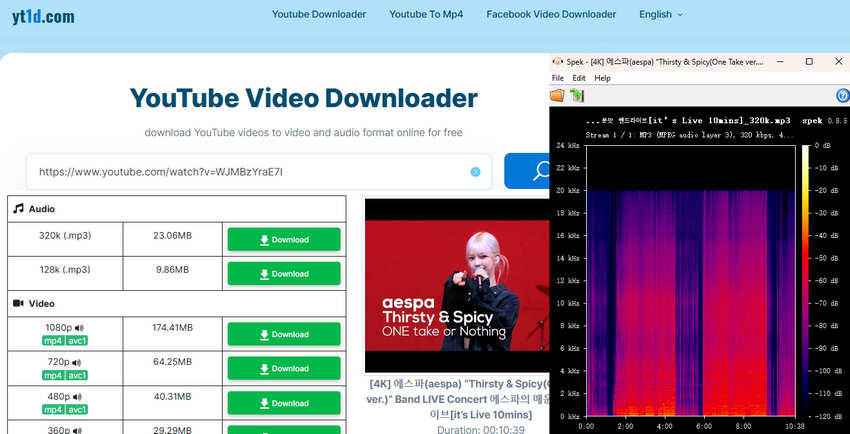
Task: Download the 720p video
Action: 284,368
